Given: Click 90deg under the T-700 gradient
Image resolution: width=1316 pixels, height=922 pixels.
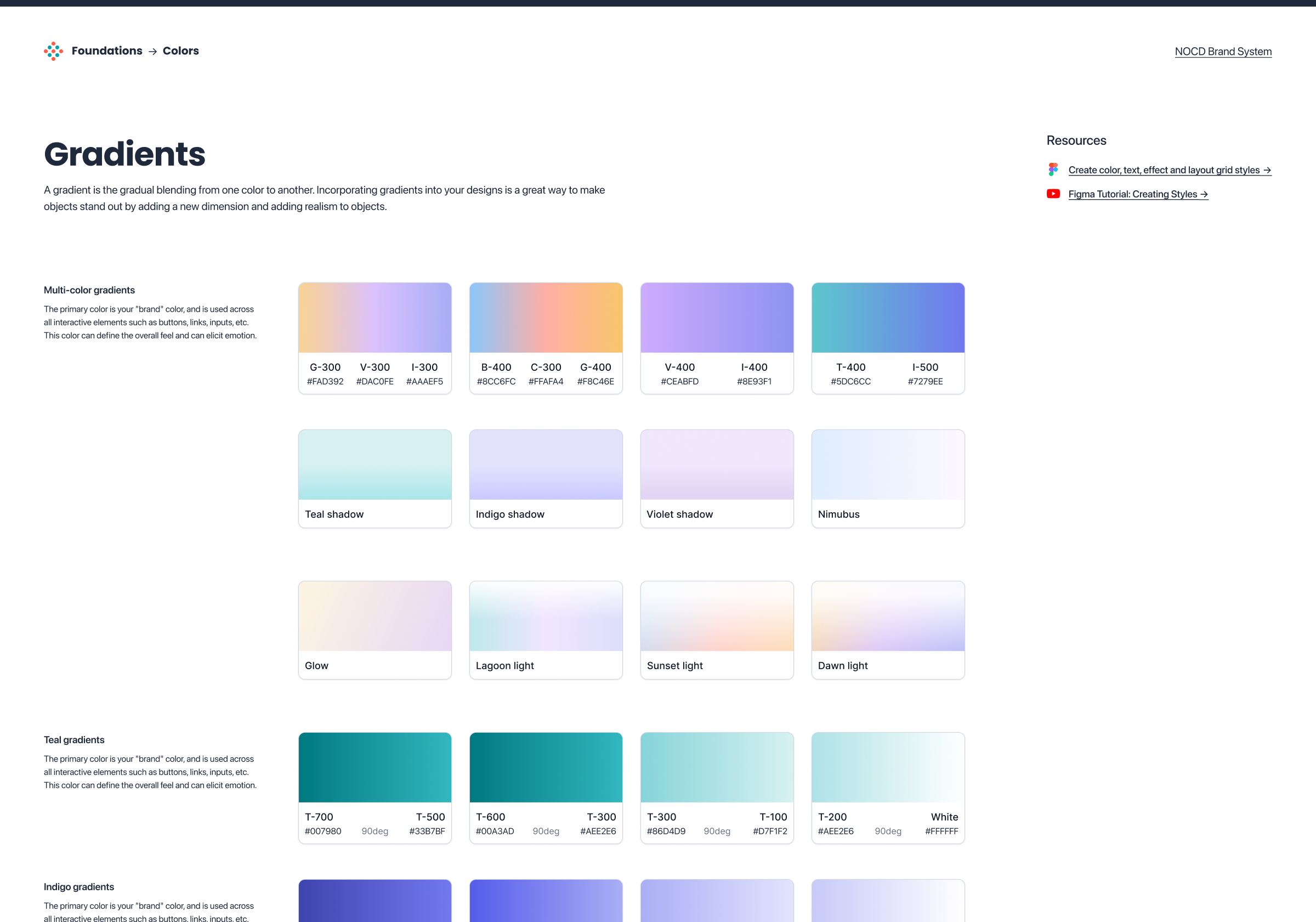Looking at the screenshot, I should pos(375,831).
